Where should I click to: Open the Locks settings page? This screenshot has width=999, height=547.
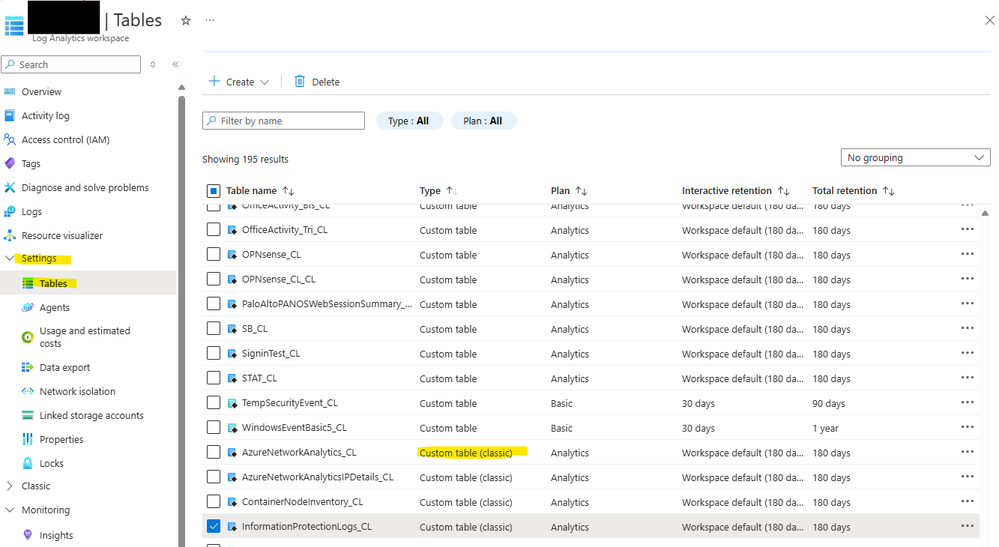pyautogui.click(x=51, y=464)
